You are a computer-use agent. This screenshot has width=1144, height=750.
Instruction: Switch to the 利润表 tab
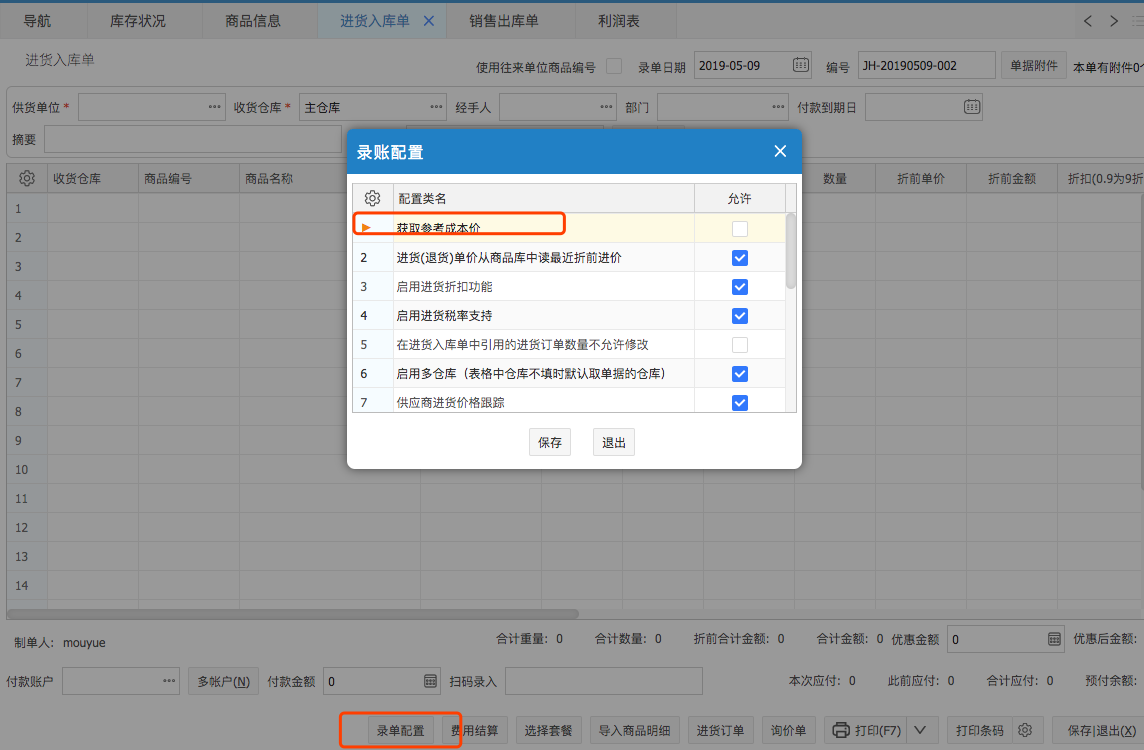pyautogui.click(x=619, y=21)
